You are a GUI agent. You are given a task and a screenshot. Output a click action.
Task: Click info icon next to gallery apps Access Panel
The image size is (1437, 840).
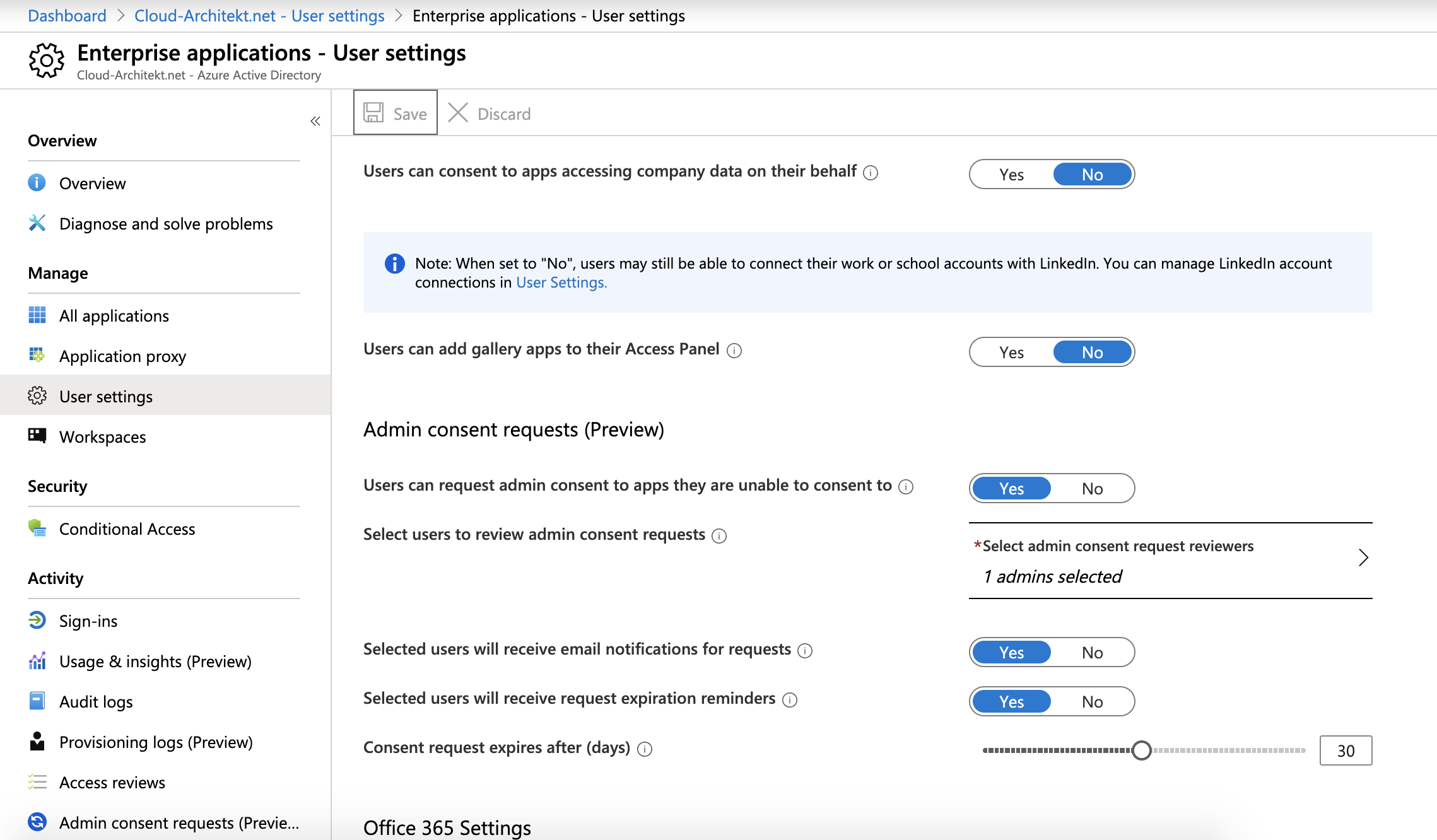point(734,351)
